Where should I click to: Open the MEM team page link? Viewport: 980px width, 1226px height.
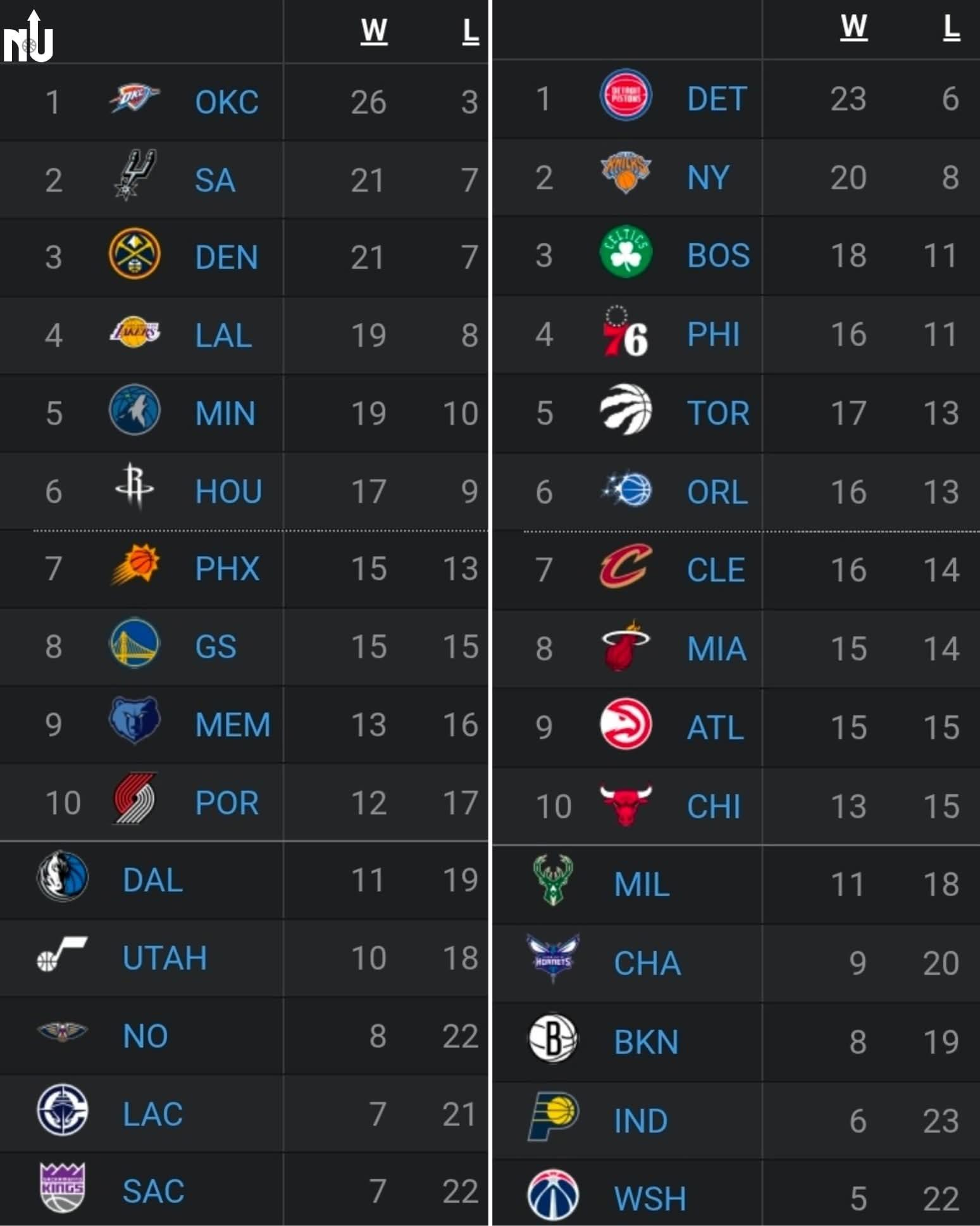coord(232,725)
